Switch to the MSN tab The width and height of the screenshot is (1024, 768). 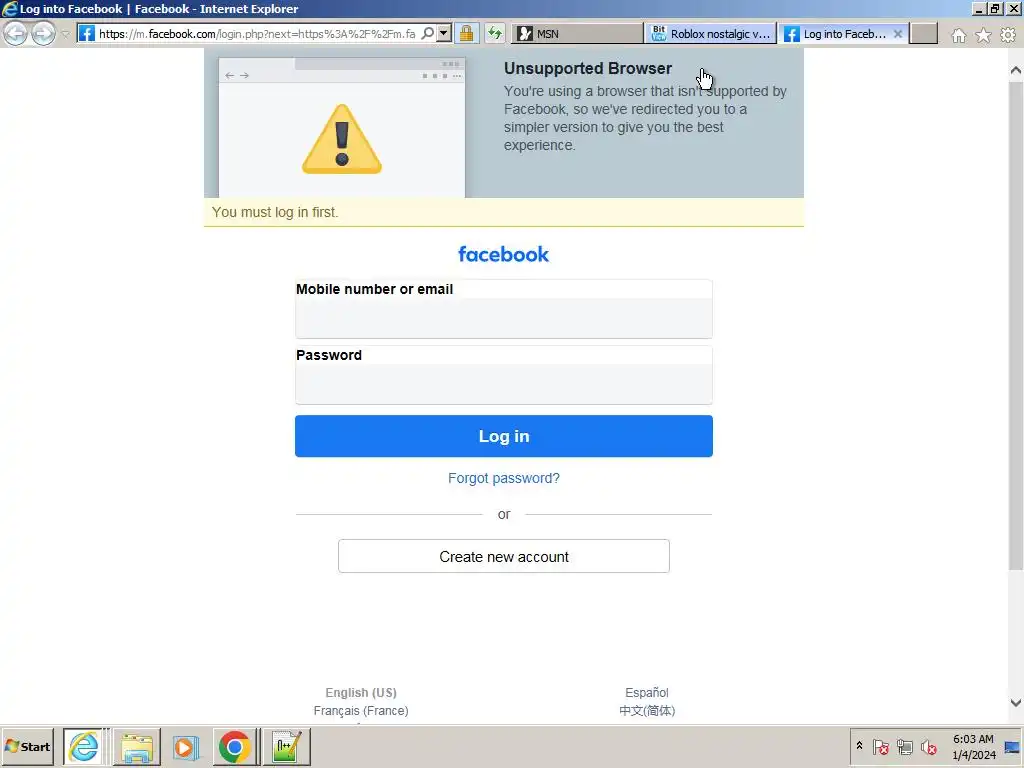click(577, 33)
